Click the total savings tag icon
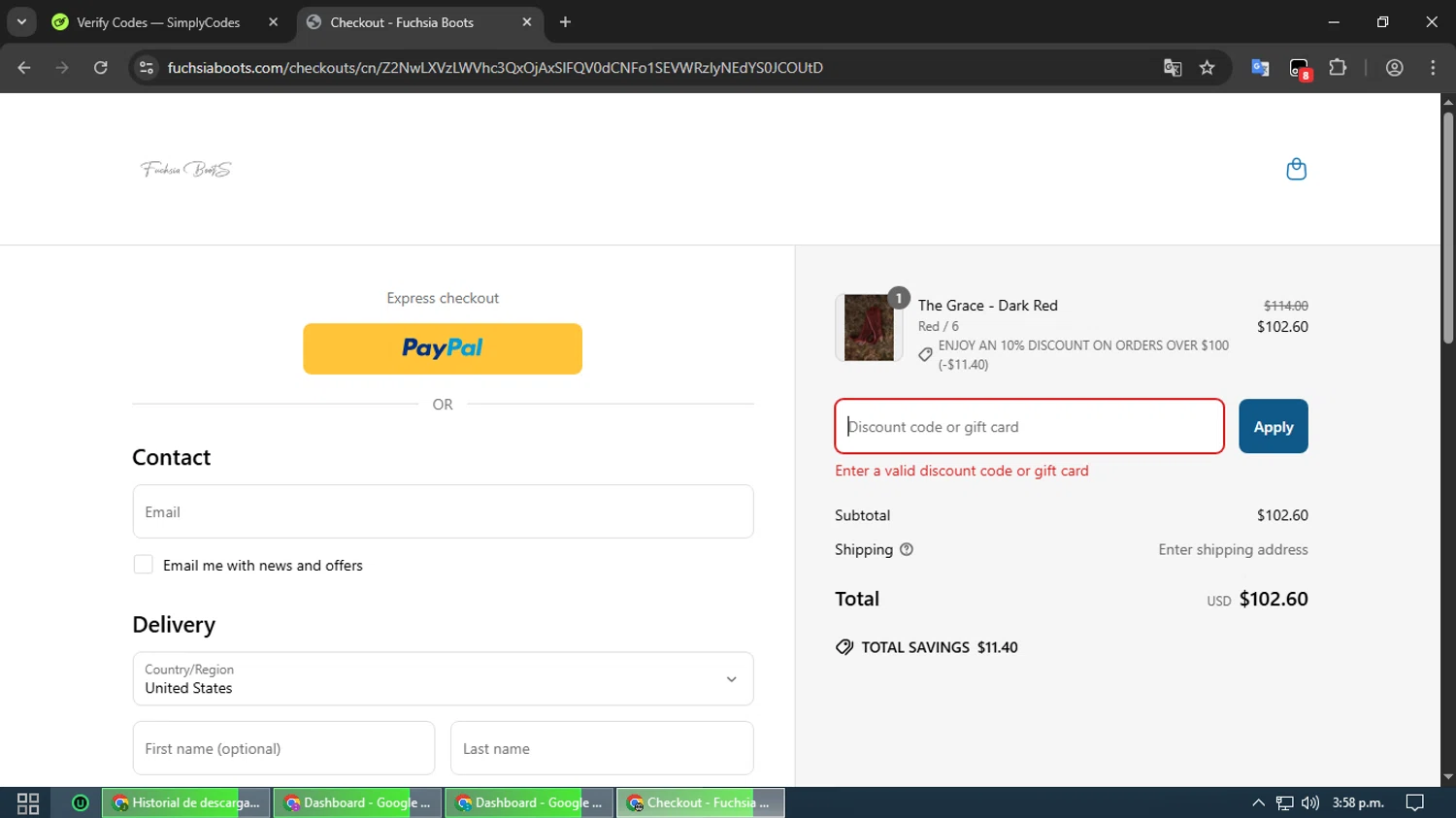This screenshot has height=818, width=1456. click(x=844, y=647)
